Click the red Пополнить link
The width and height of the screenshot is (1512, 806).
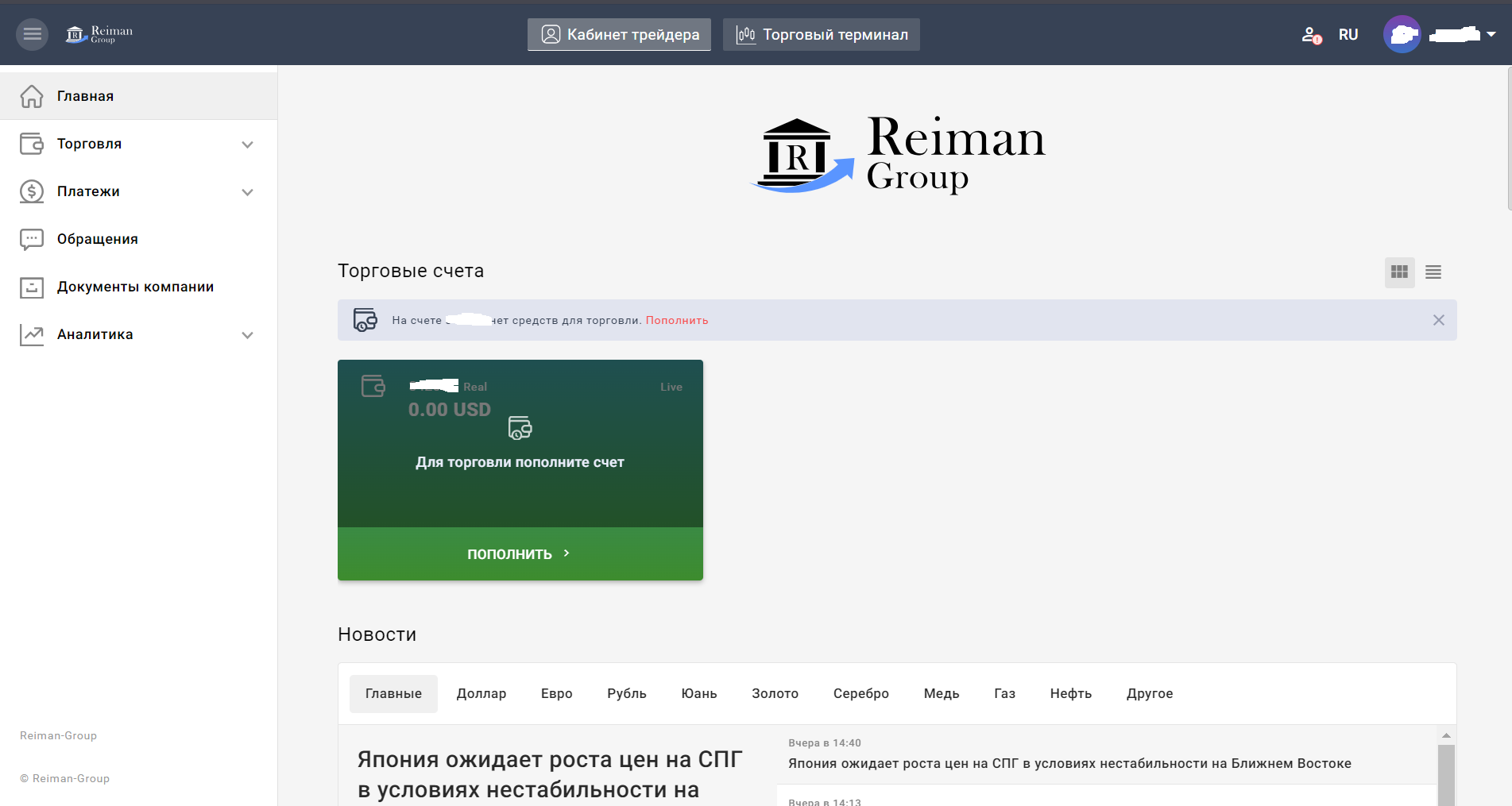(677, 320)
